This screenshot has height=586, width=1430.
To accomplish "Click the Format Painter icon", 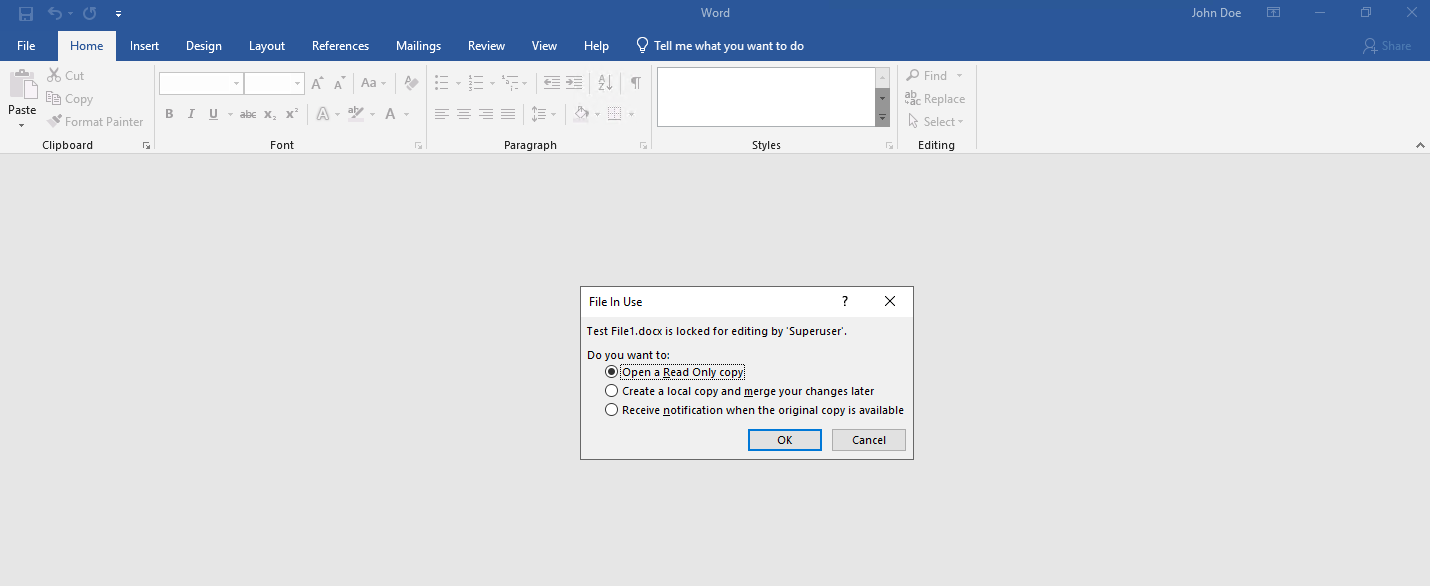I will (x=95, y=122).
